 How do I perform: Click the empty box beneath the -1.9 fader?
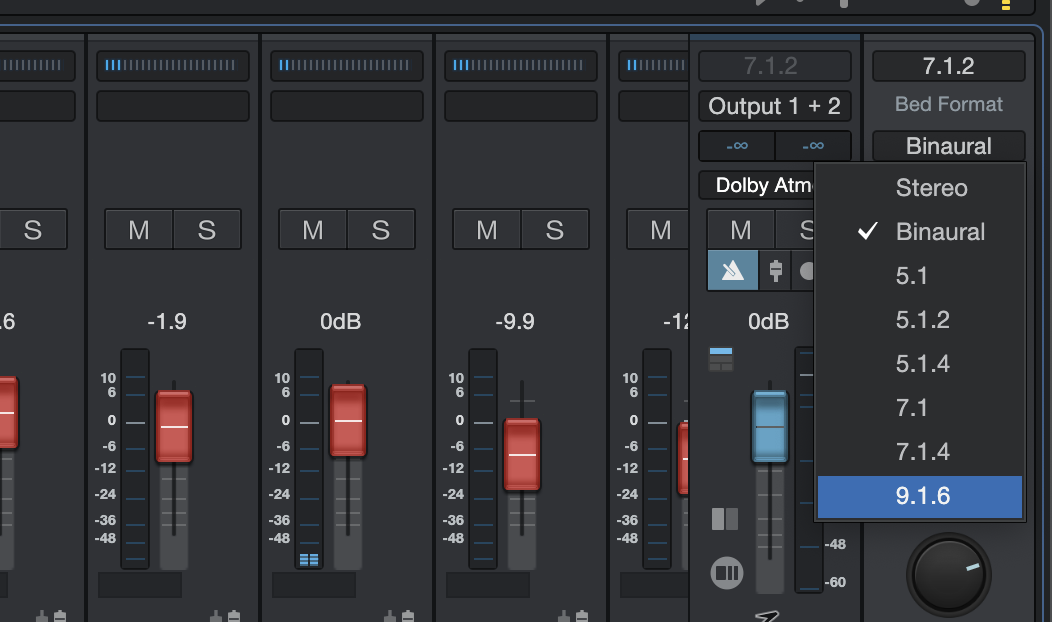point(140,584)
